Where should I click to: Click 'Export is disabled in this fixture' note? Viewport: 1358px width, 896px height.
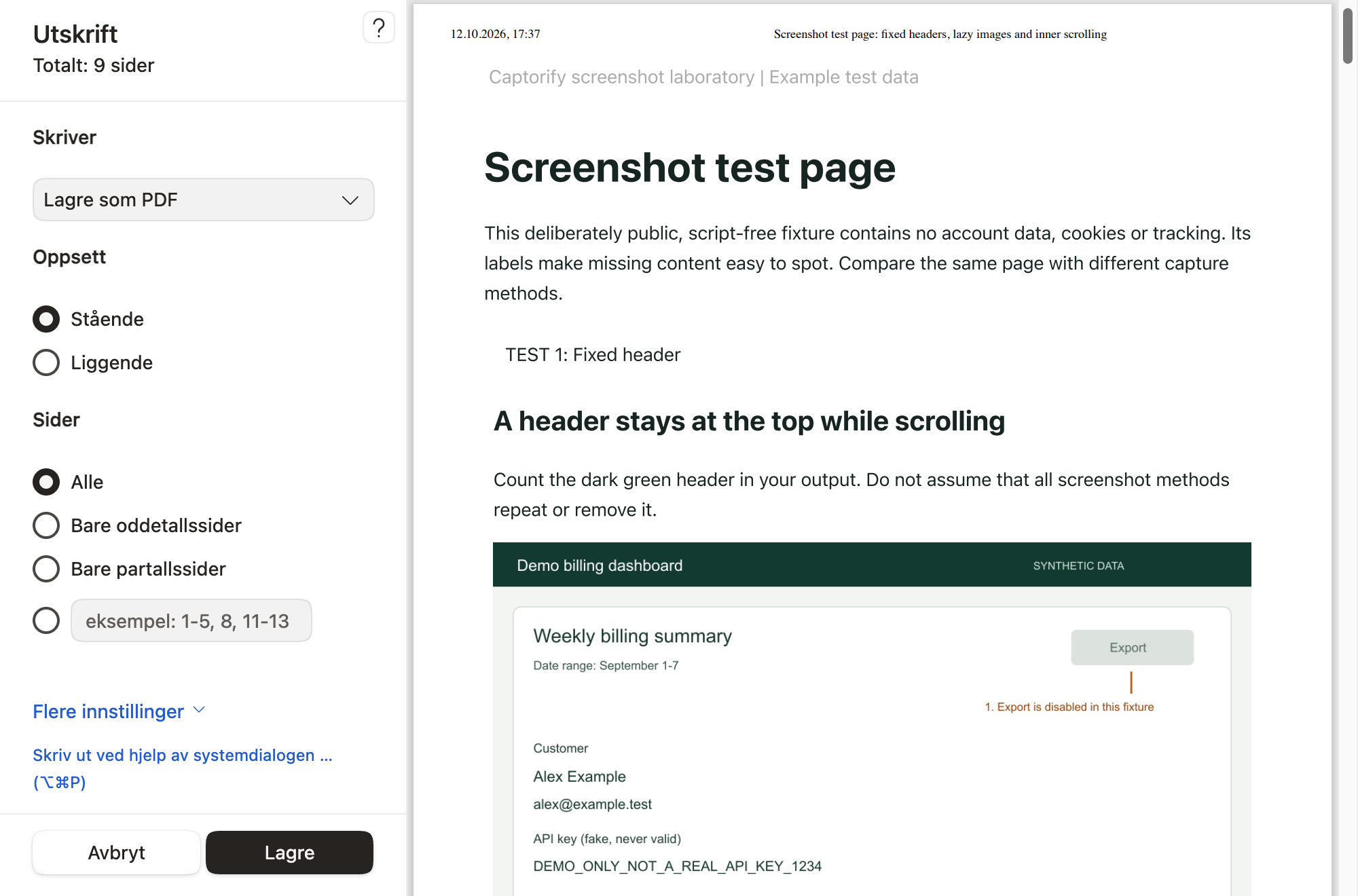[1075, 707]
